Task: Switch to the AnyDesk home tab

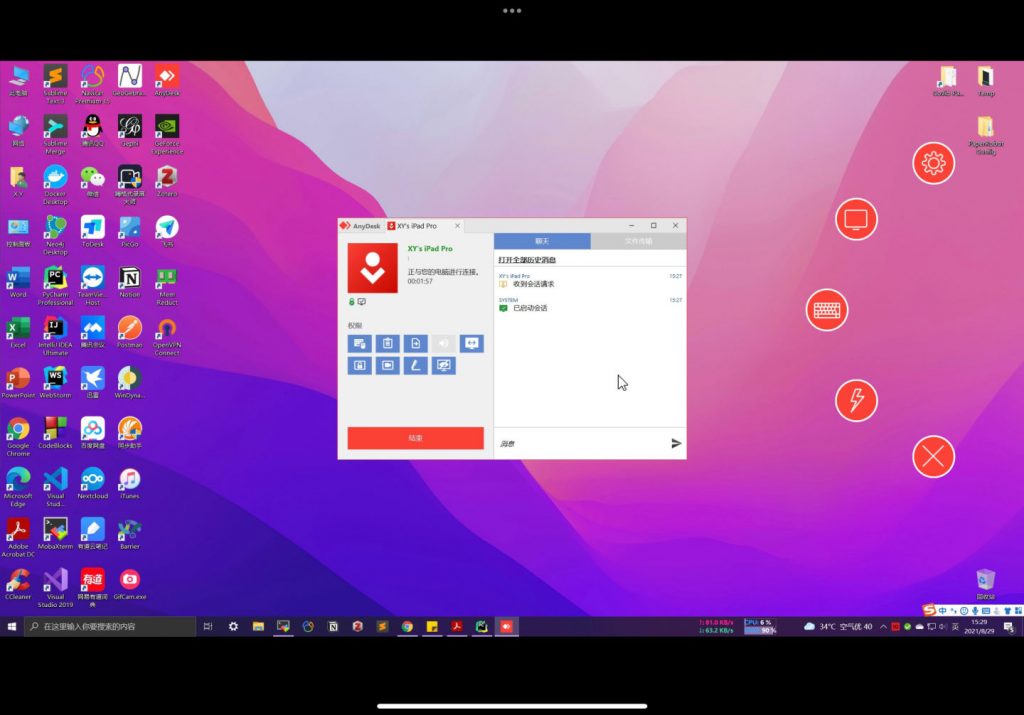Action: tap(359, 225)
